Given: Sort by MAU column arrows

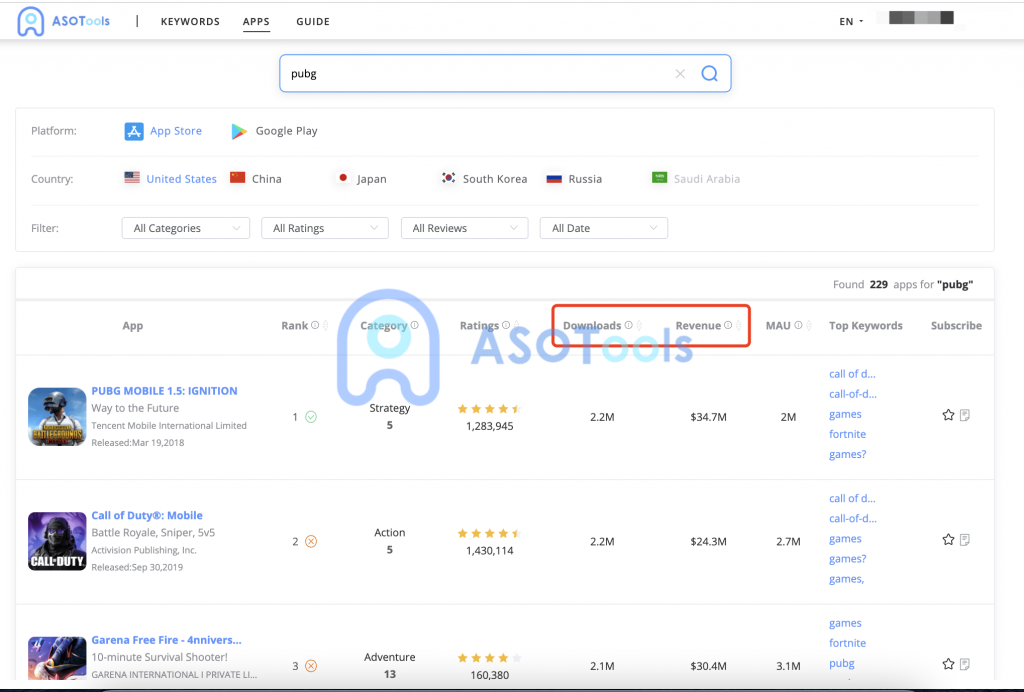Looking at the screenshot, I should [808, 326].
